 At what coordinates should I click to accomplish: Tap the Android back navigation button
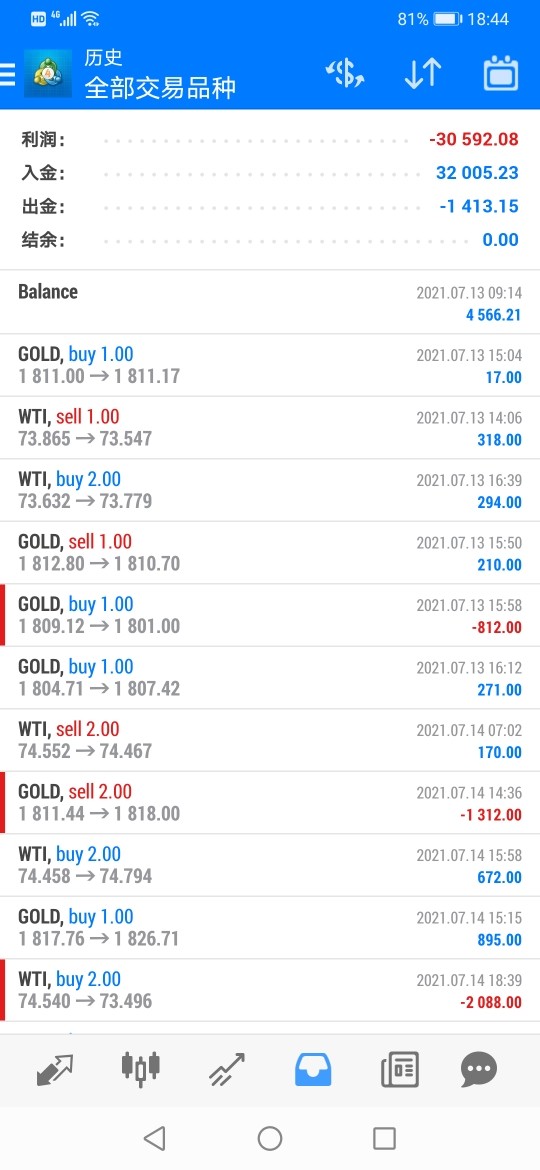[x=154, y=1138]
